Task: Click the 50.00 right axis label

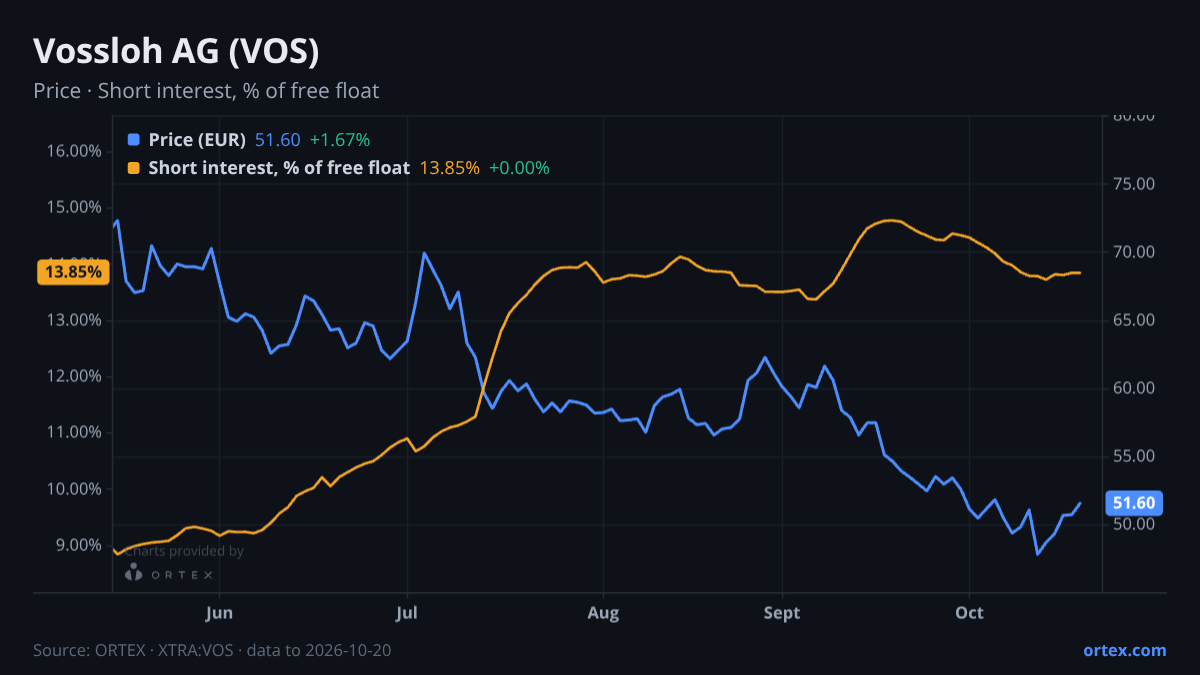Action: [x=1134, y=524]
